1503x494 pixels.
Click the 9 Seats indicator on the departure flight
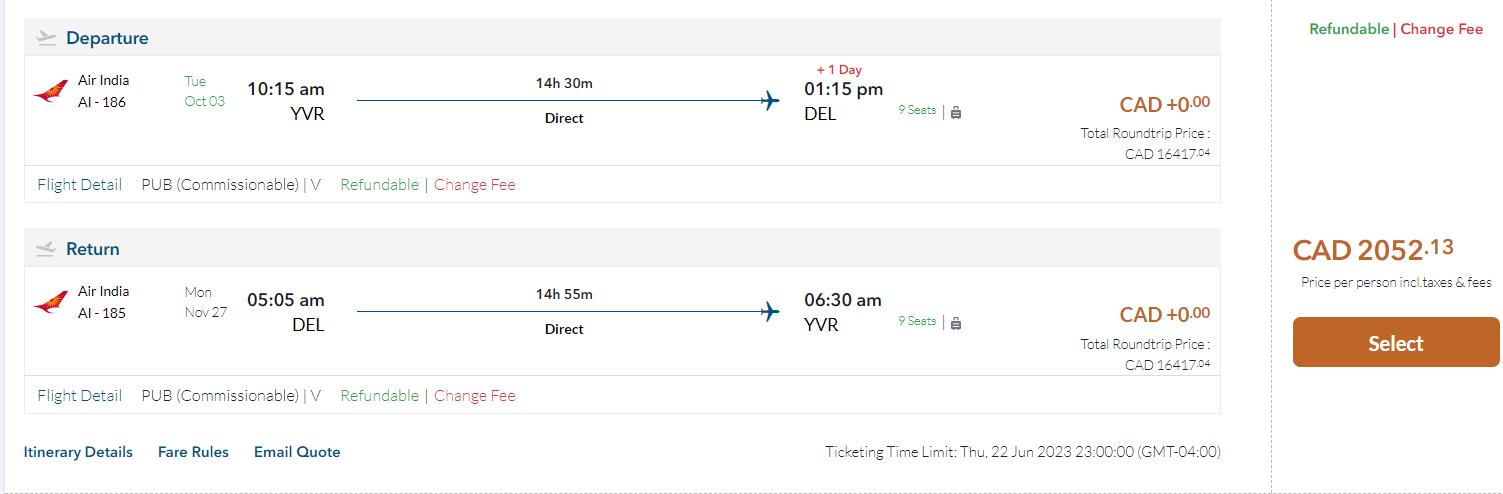coord(917,110)
